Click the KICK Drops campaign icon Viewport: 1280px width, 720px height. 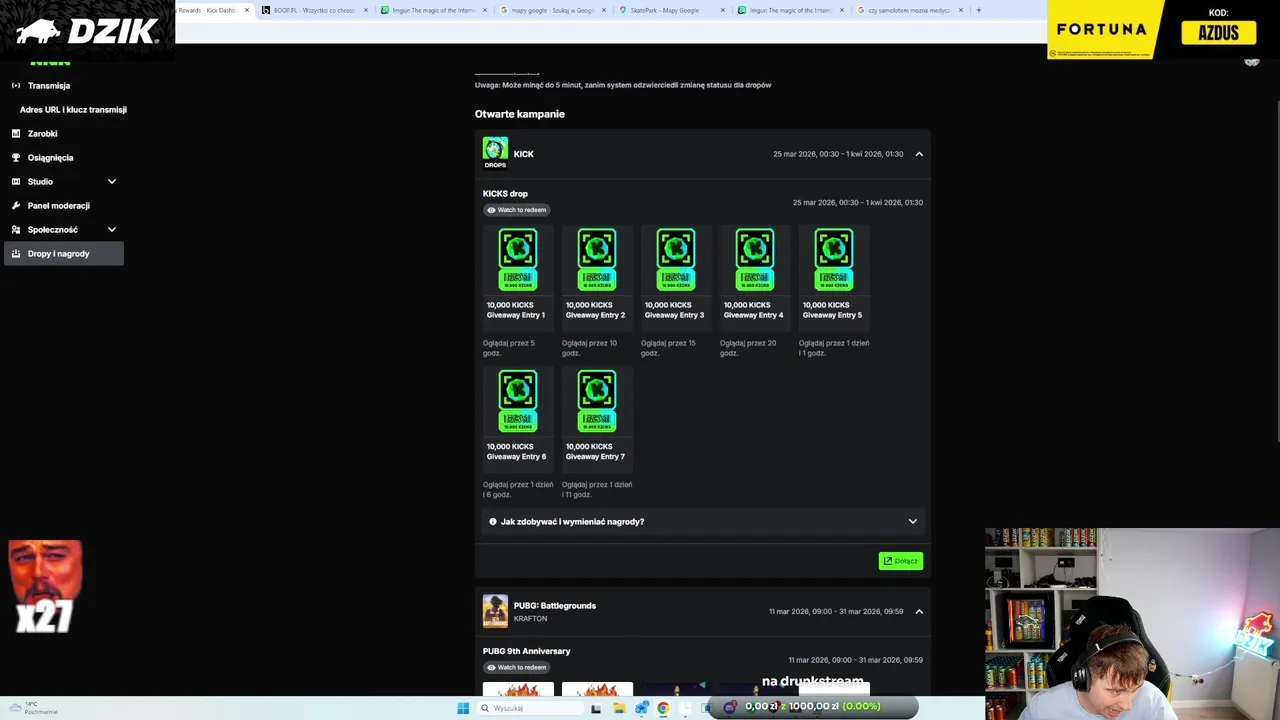pos(495,153)
